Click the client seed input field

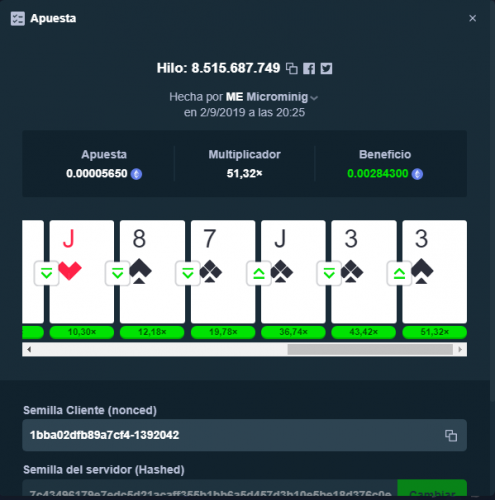click(244, 435)
